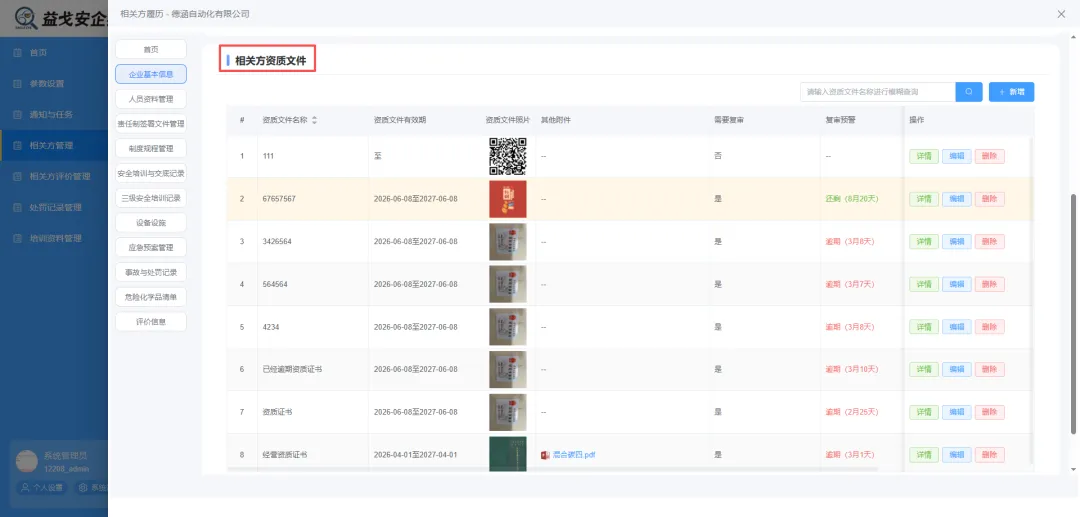
Task: Click the 逾期(3月10天) warning text
Action: point(852,370)
